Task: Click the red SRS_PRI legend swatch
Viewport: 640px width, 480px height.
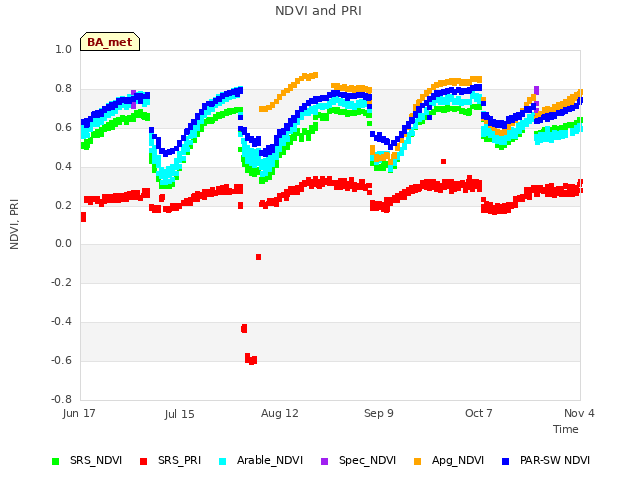Action: [x=143, y=461]
